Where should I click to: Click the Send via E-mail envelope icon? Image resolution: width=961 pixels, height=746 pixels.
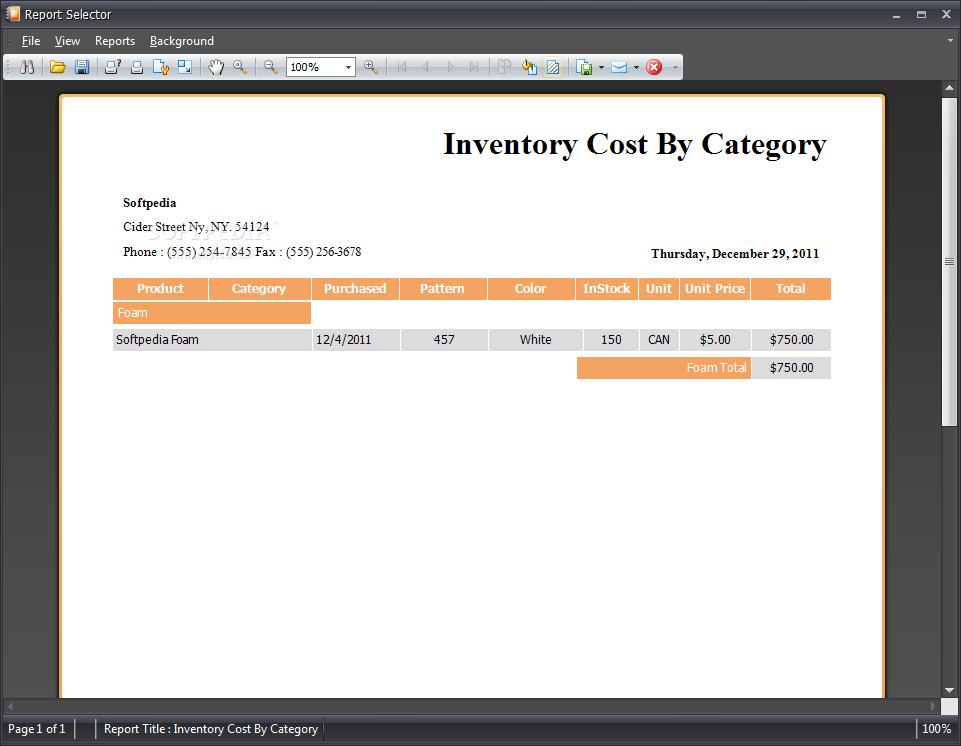coord(620,67)
